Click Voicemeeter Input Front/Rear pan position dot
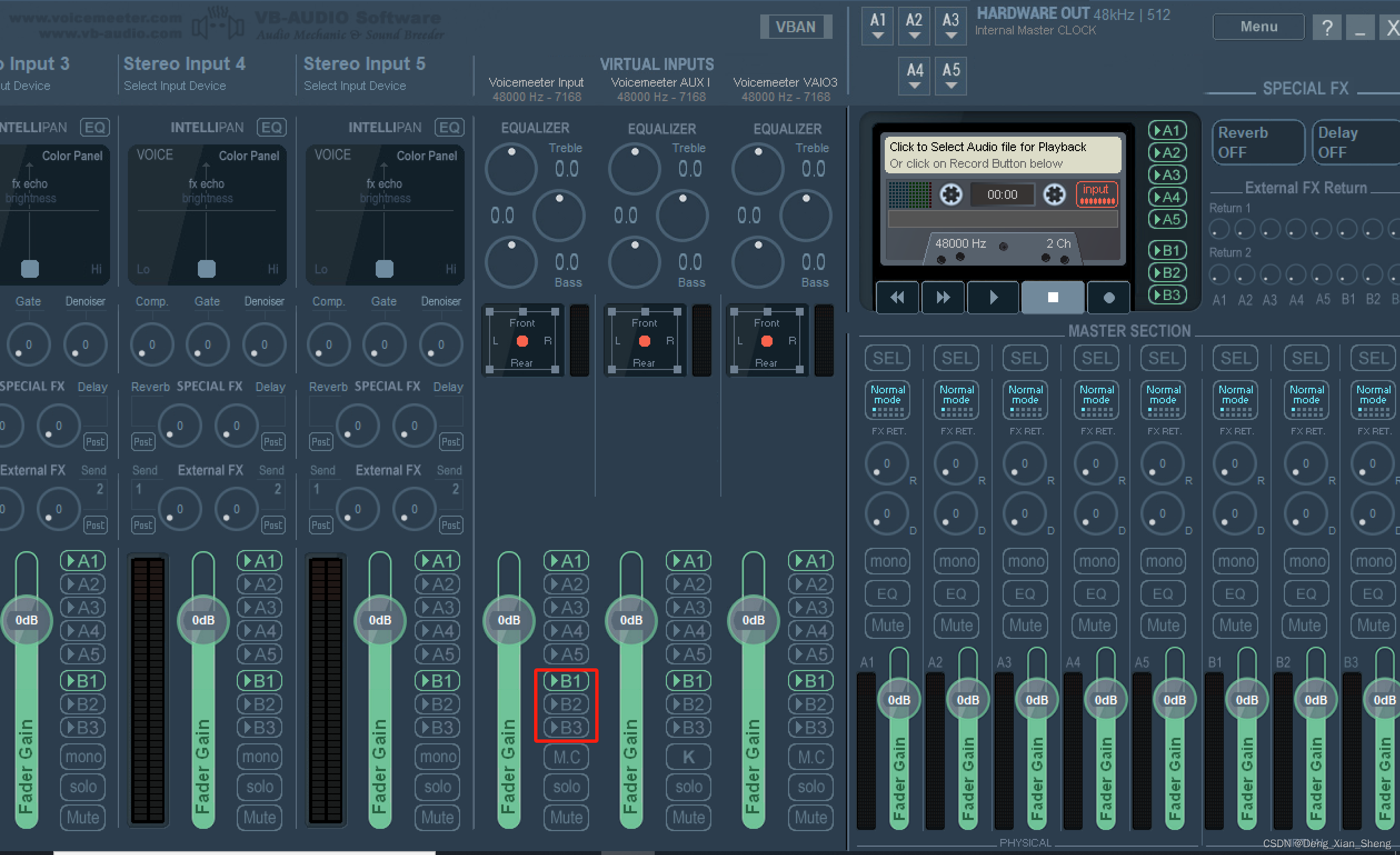Image resolution: width=1400 pixels, height=855 pixels. [x=522, y=341]
